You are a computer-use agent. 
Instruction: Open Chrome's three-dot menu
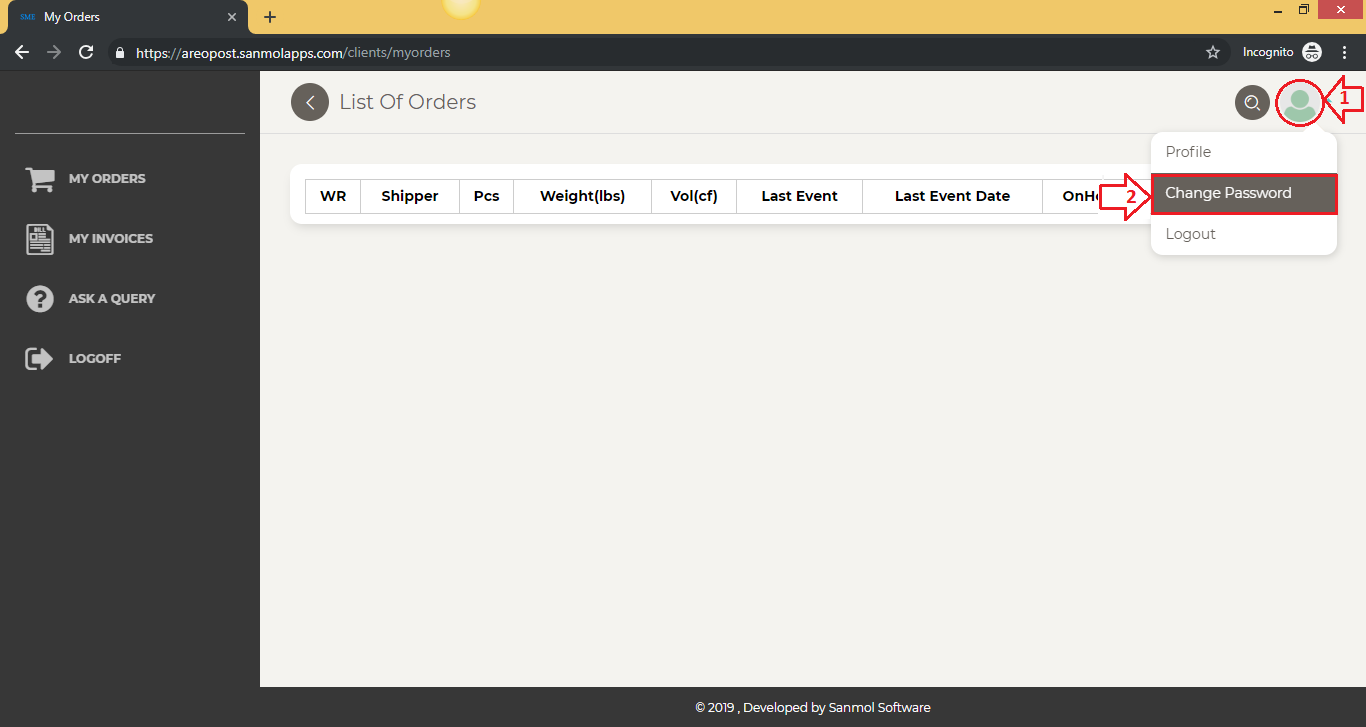(1345, 52)
